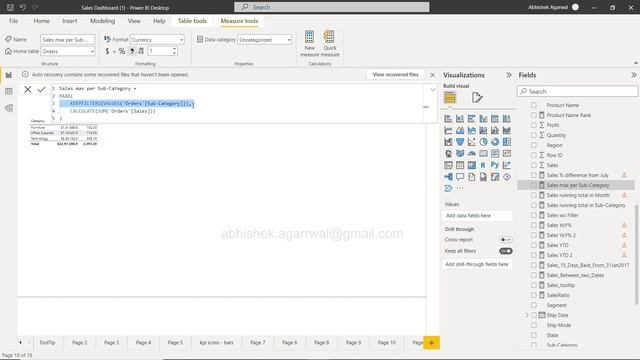
Task: Choose pie chart visual
Action: (x=483, y=142)
